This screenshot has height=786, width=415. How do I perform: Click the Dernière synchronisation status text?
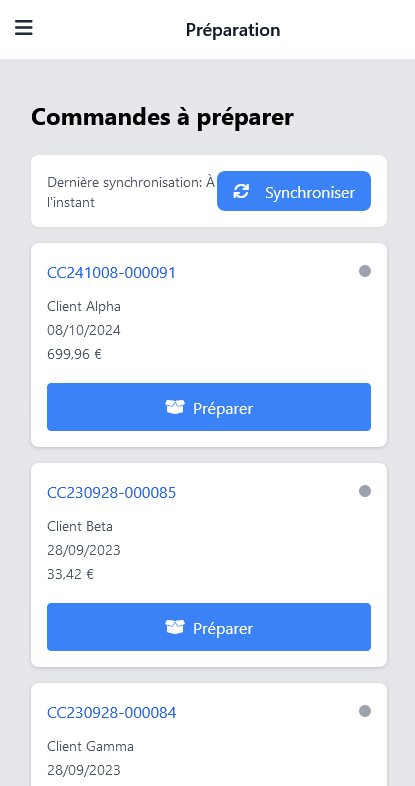click(131, 192)
